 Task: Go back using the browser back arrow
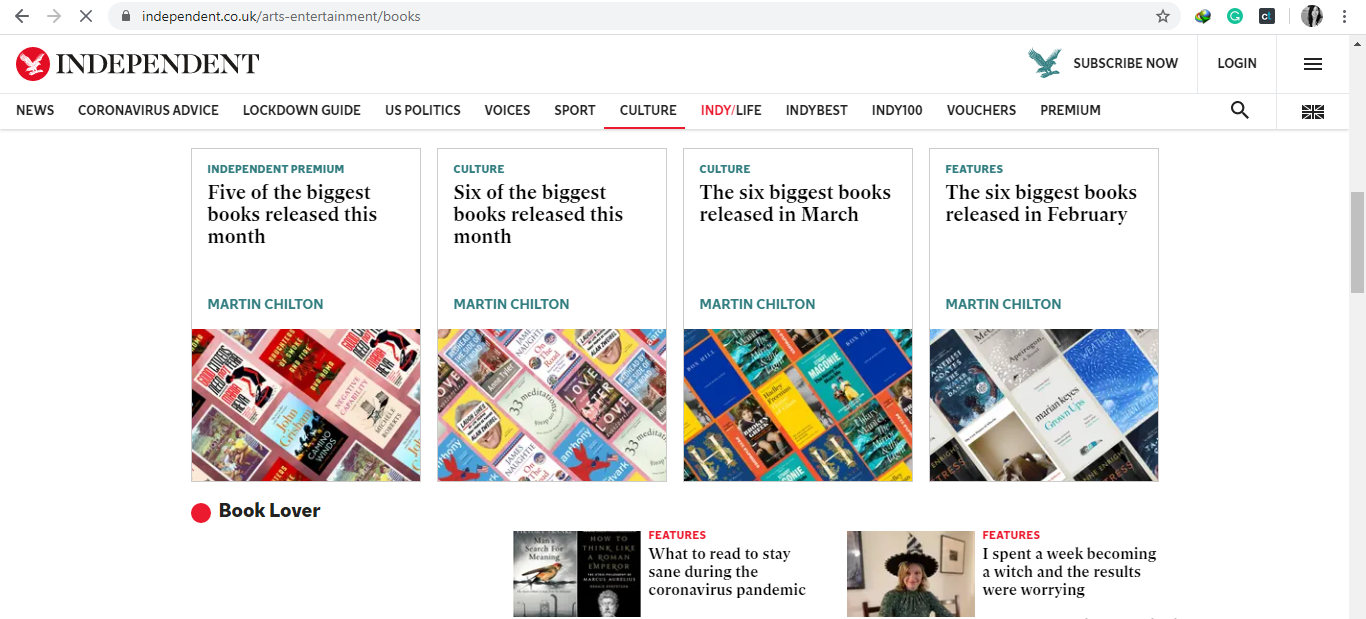pyautogui.click(x=22, y=16)
